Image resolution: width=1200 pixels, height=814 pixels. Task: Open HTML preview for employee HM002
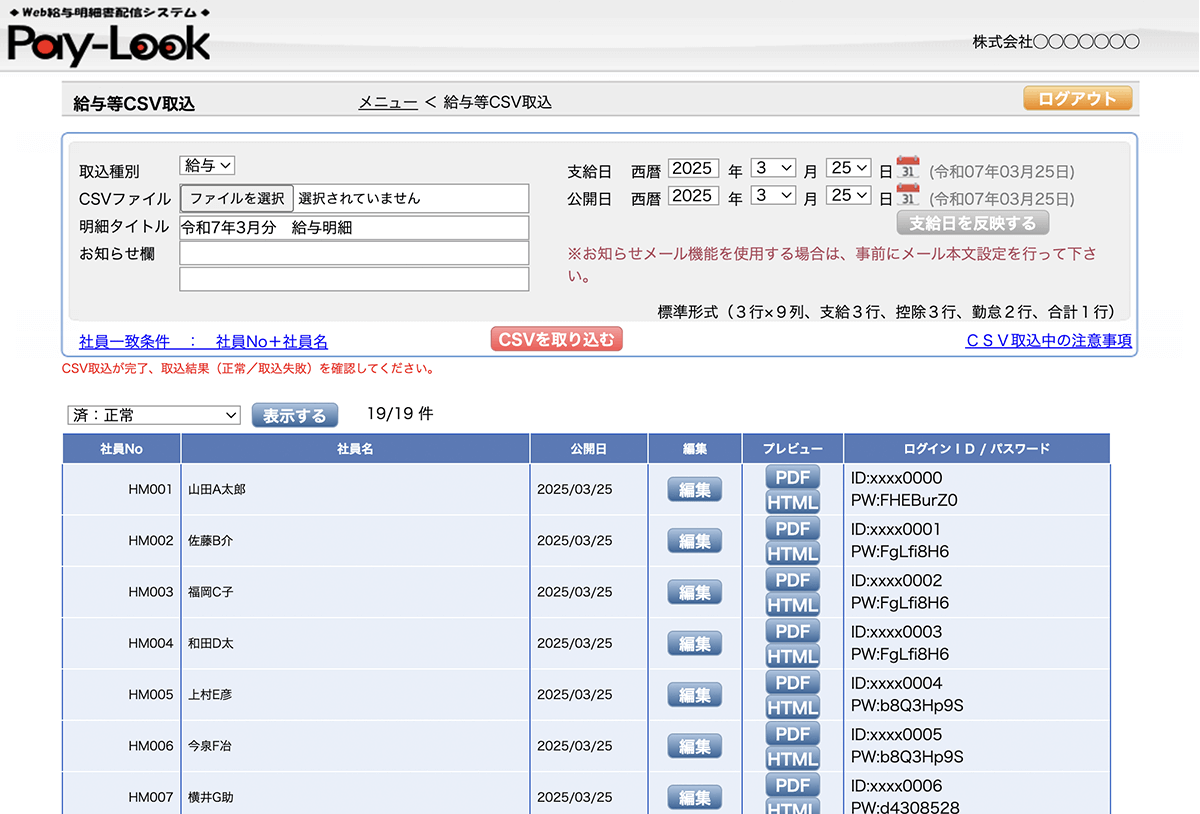(792, 554)
